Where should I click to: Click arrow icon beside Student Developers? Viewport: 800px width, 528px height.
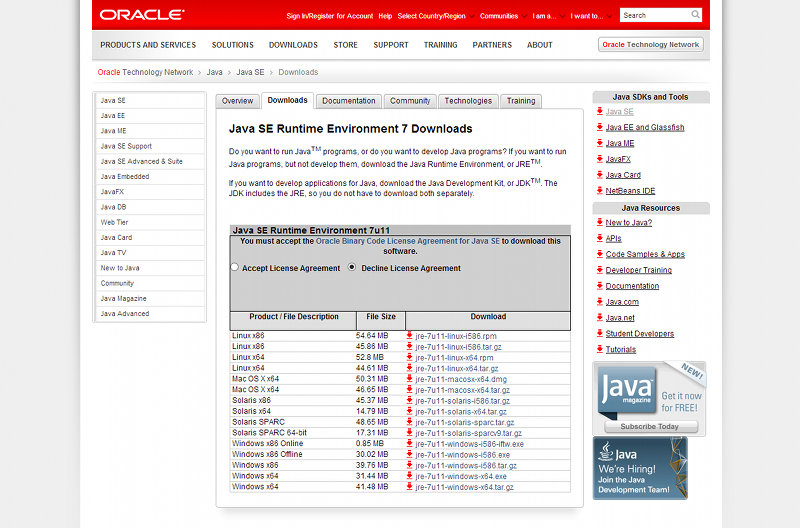599,333
